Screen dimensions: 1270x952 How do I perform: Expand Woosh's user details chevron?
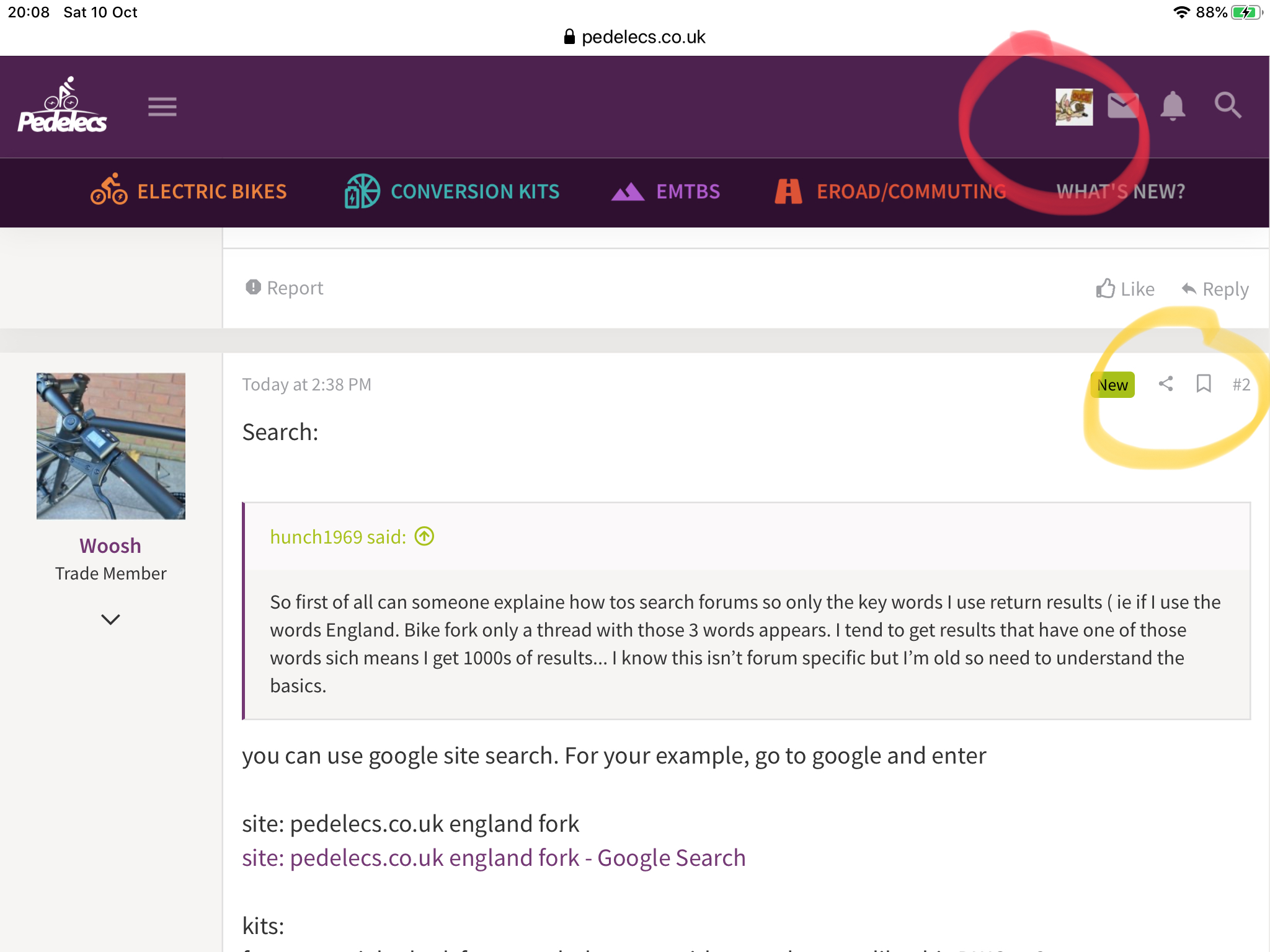[110, 619]
